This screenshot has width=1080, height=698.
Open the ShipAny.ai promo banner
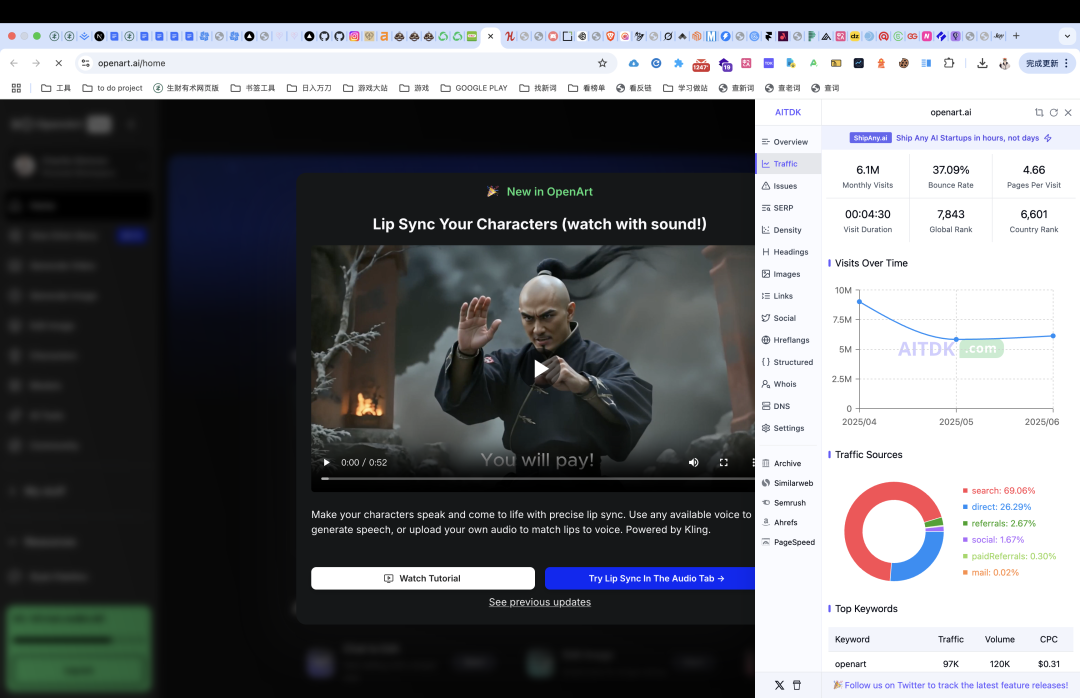pos(951,138)
